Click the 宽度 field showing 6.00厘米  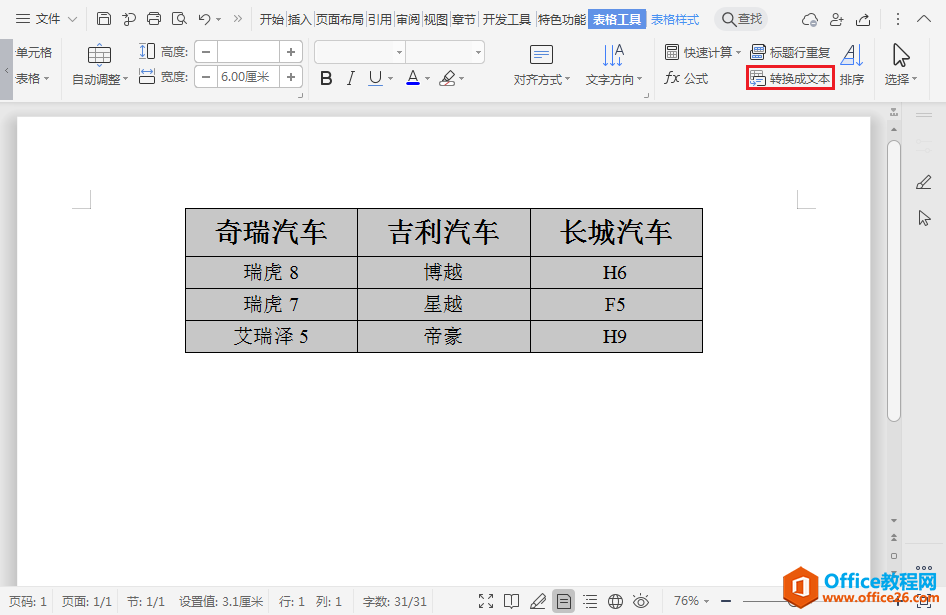pos(248,77)
